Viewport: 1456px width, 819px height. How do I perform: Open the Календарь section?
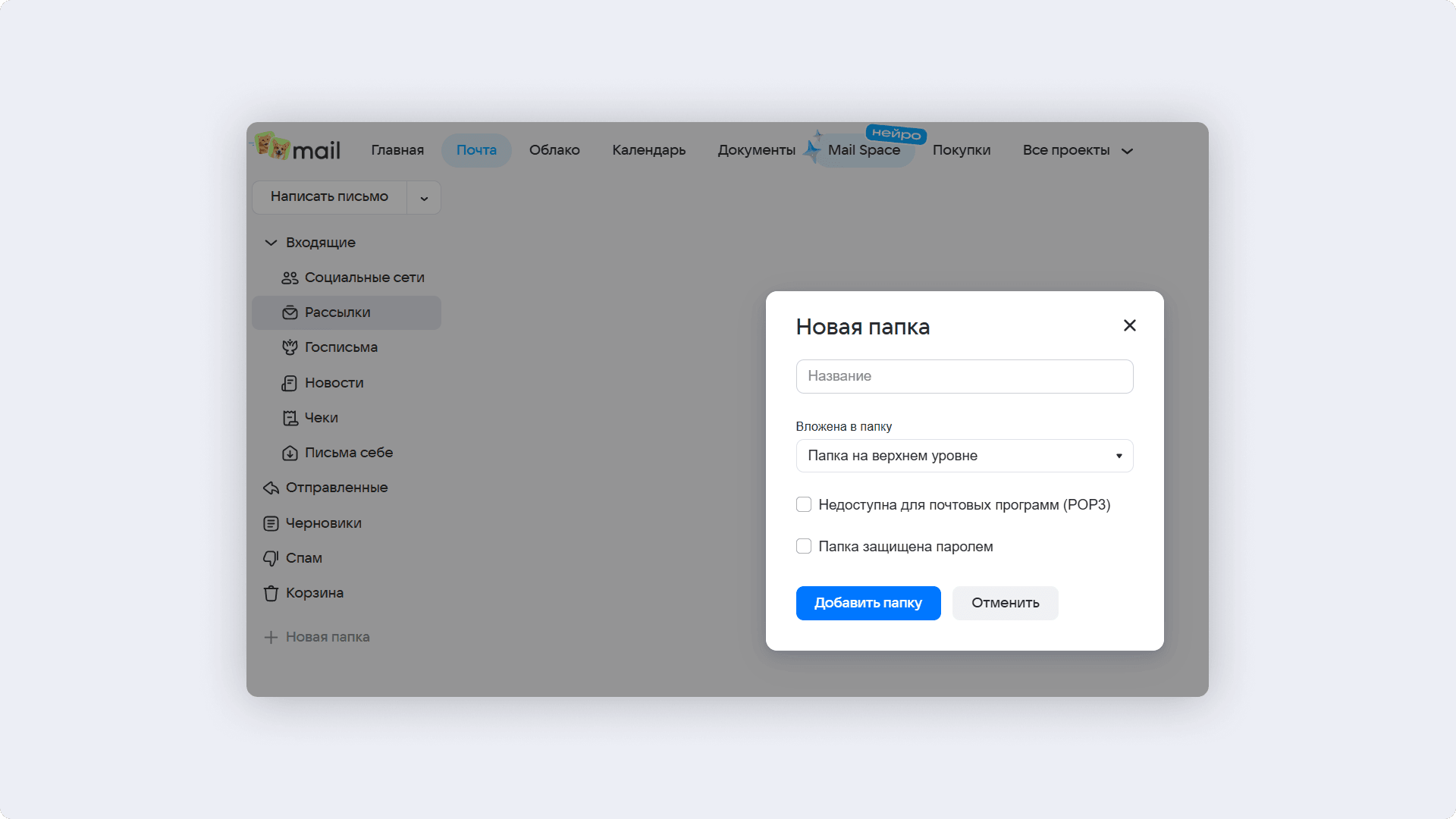[648, 149]
